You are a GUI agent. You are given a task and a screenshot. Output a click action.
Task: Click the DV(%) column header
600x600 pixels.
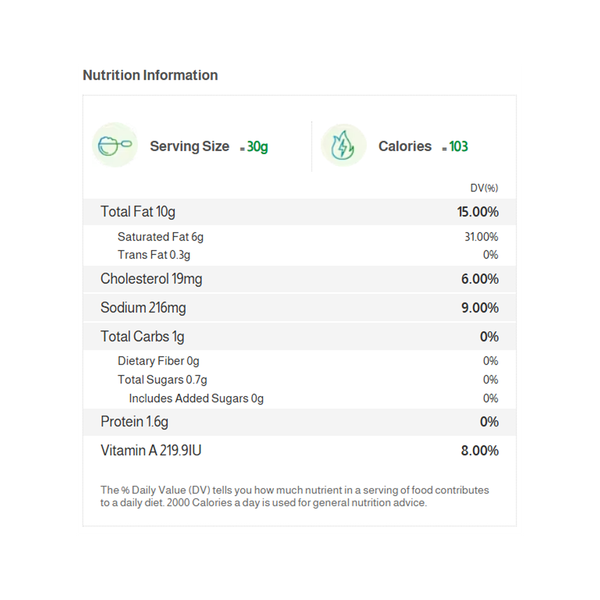pos(484,188)
